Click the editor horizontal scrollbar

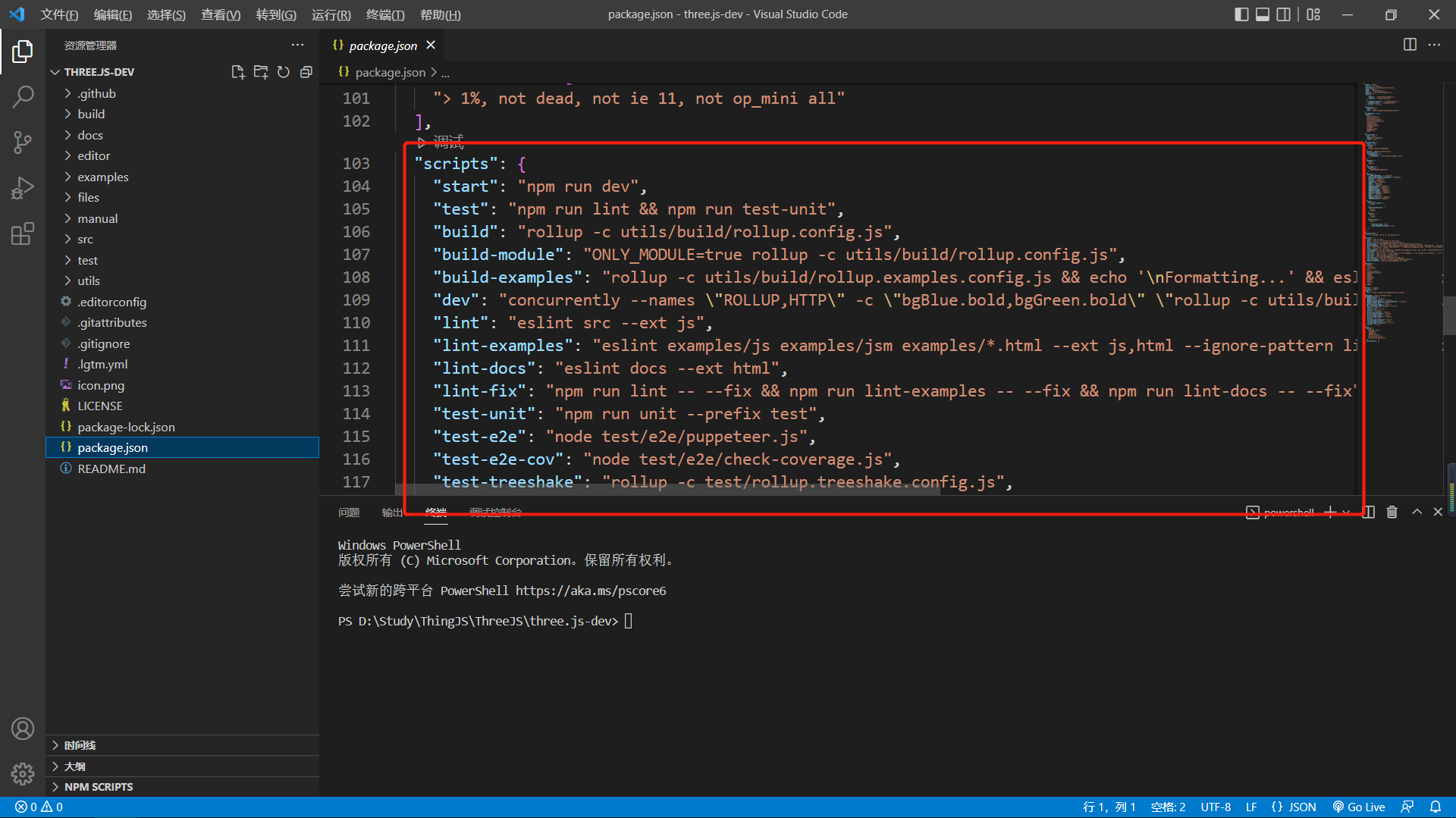click(667, 490)
